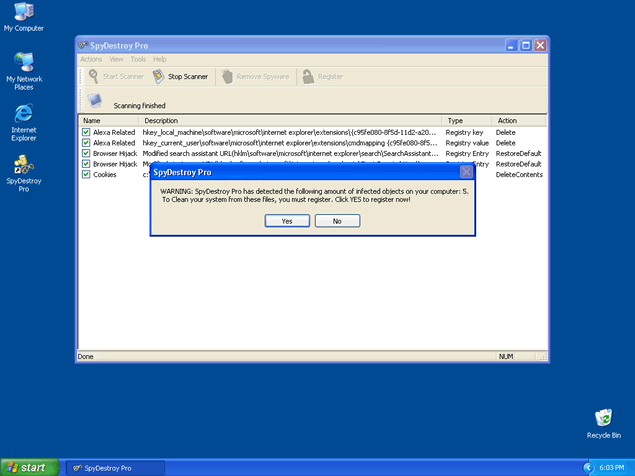
Task: Uncheck the Cookies entry checkbox
Action: [86, 174]
